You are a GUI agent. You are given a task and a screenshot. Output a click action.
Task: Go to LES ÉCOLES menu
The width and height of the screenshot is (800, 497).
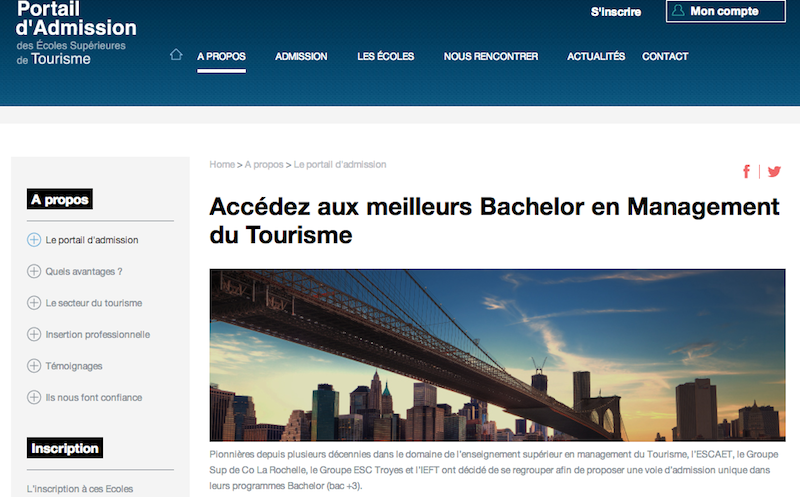click(385, 57)
